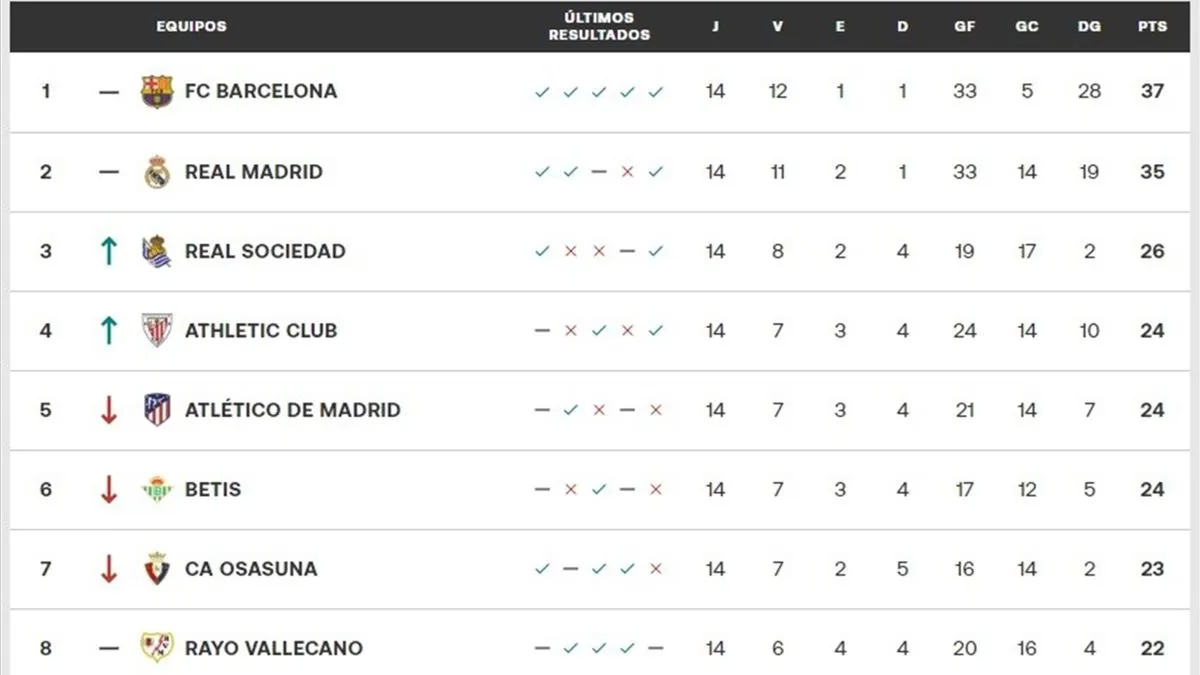Screen dimensions: 1200x675
Task: Click the Últimos Resultados column header
Action: point(599,27)
